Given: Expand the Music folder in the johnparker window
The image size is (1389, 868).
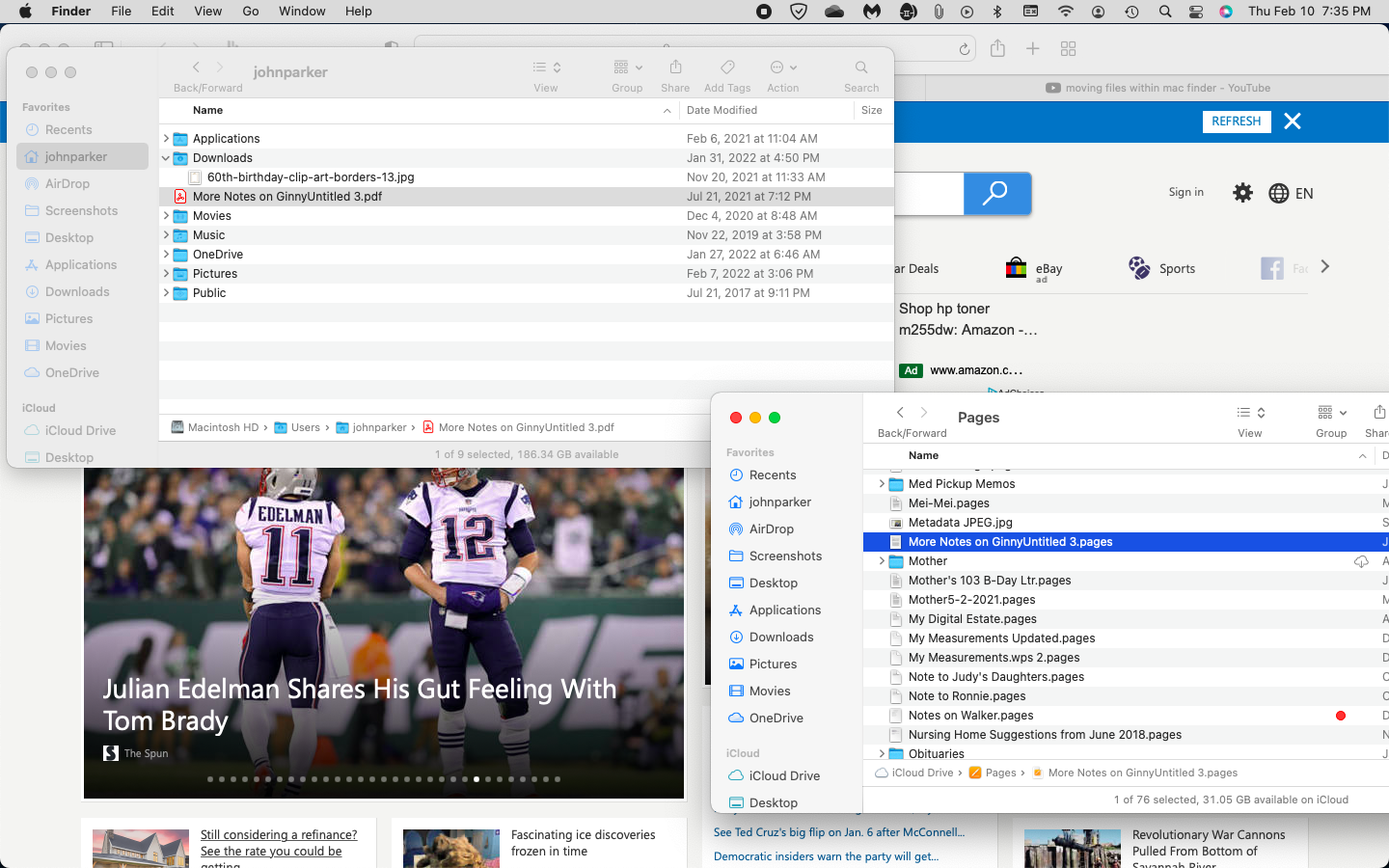Looking at the screenshot, I should click(x=166, y=235).
